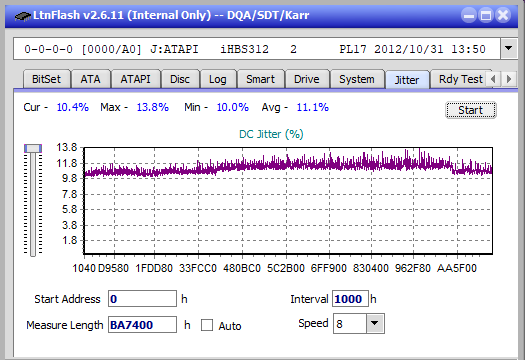Screen dimensions: 525x360
Task: Open the ATAPI tab
Action: (135, 79)
